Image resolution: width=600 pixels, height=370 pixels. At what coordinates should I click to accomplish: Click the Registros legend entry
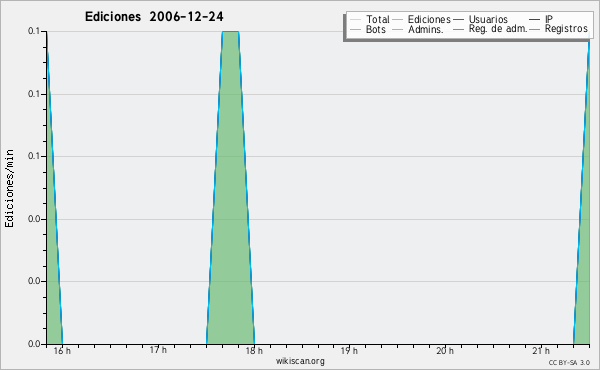tap(558, 29)
